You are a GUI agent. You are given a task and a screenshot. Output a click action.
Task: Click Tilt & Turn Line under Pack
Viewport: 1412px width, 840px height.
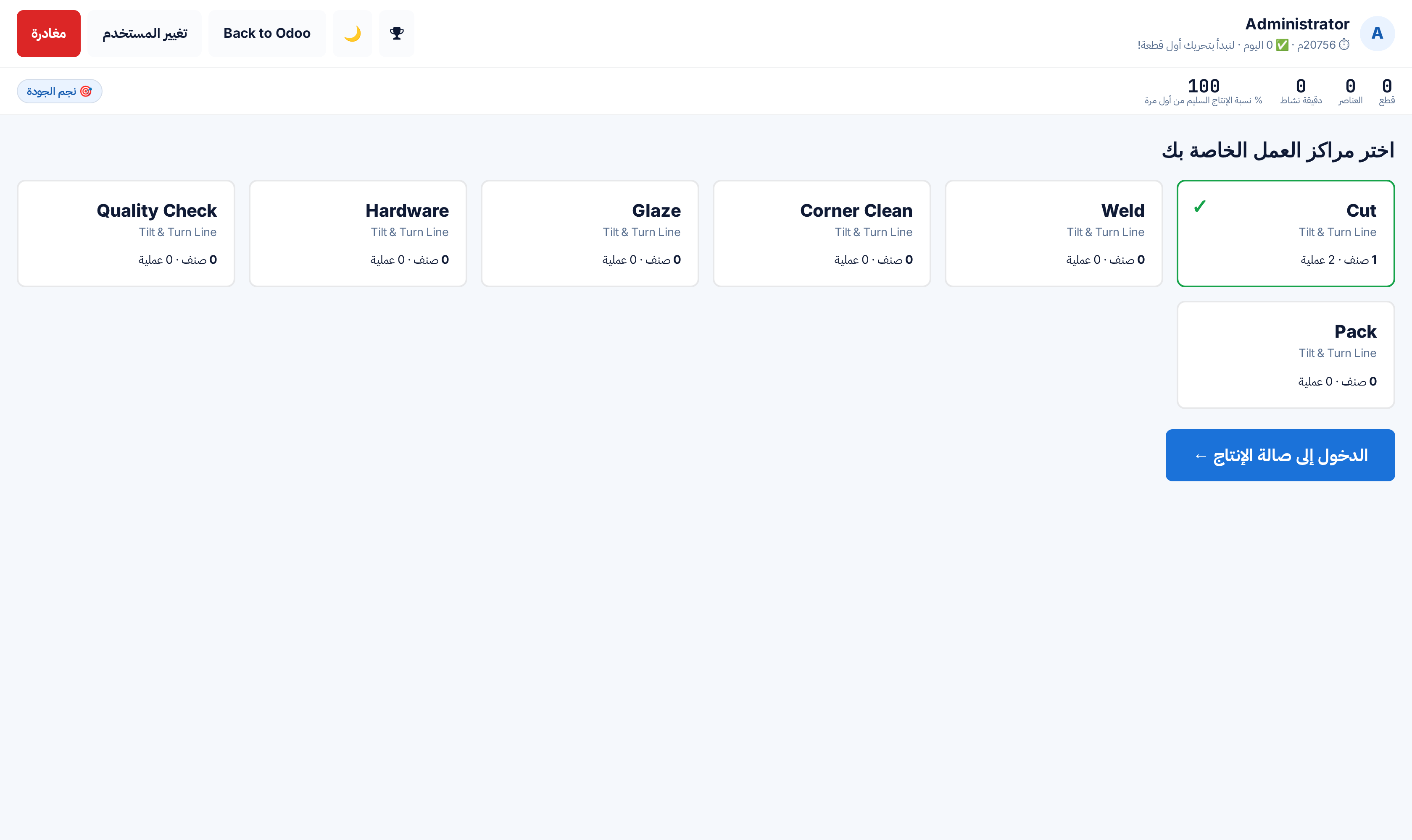click(x=1337, y=353)
